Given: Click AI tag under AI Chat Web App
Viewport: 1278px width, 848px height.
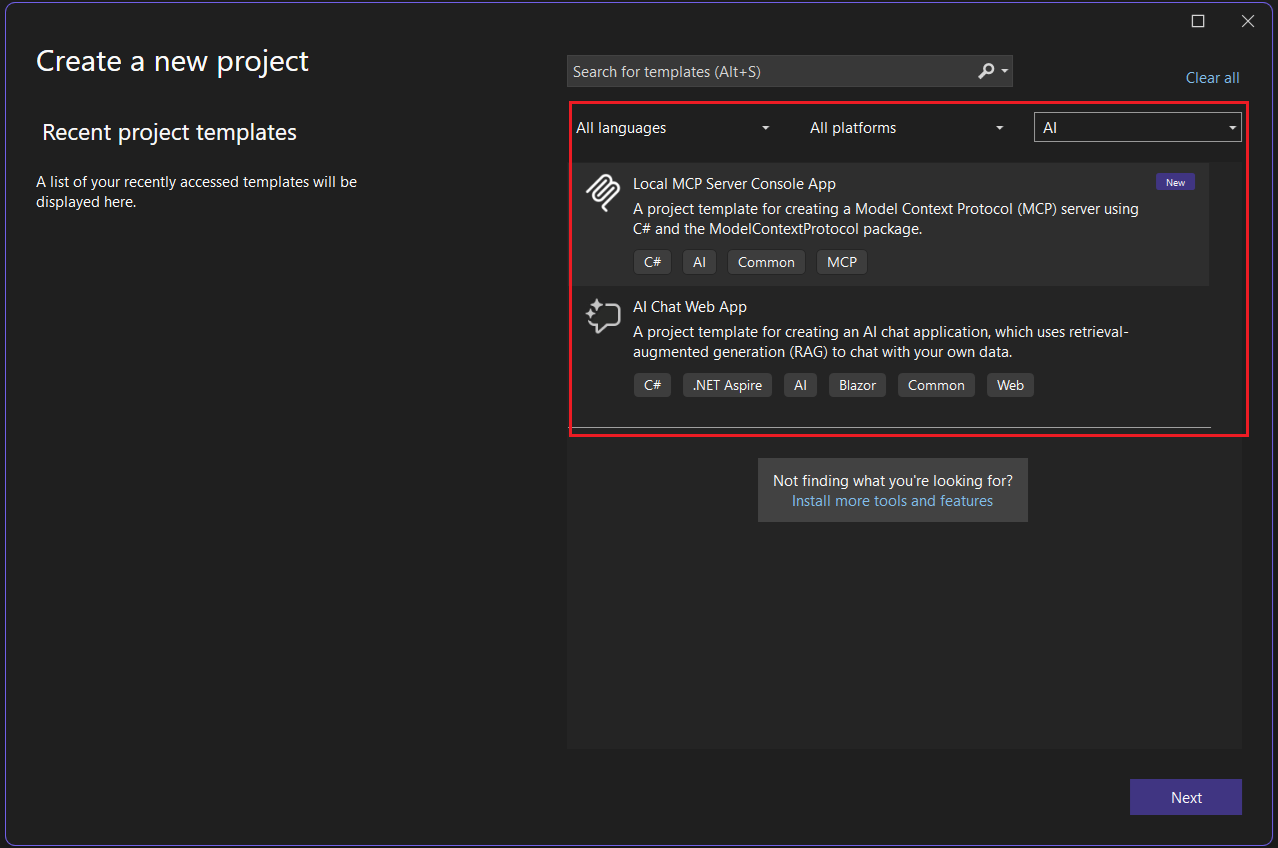Looking at the screenshot, I should click(x=800, y=385).
